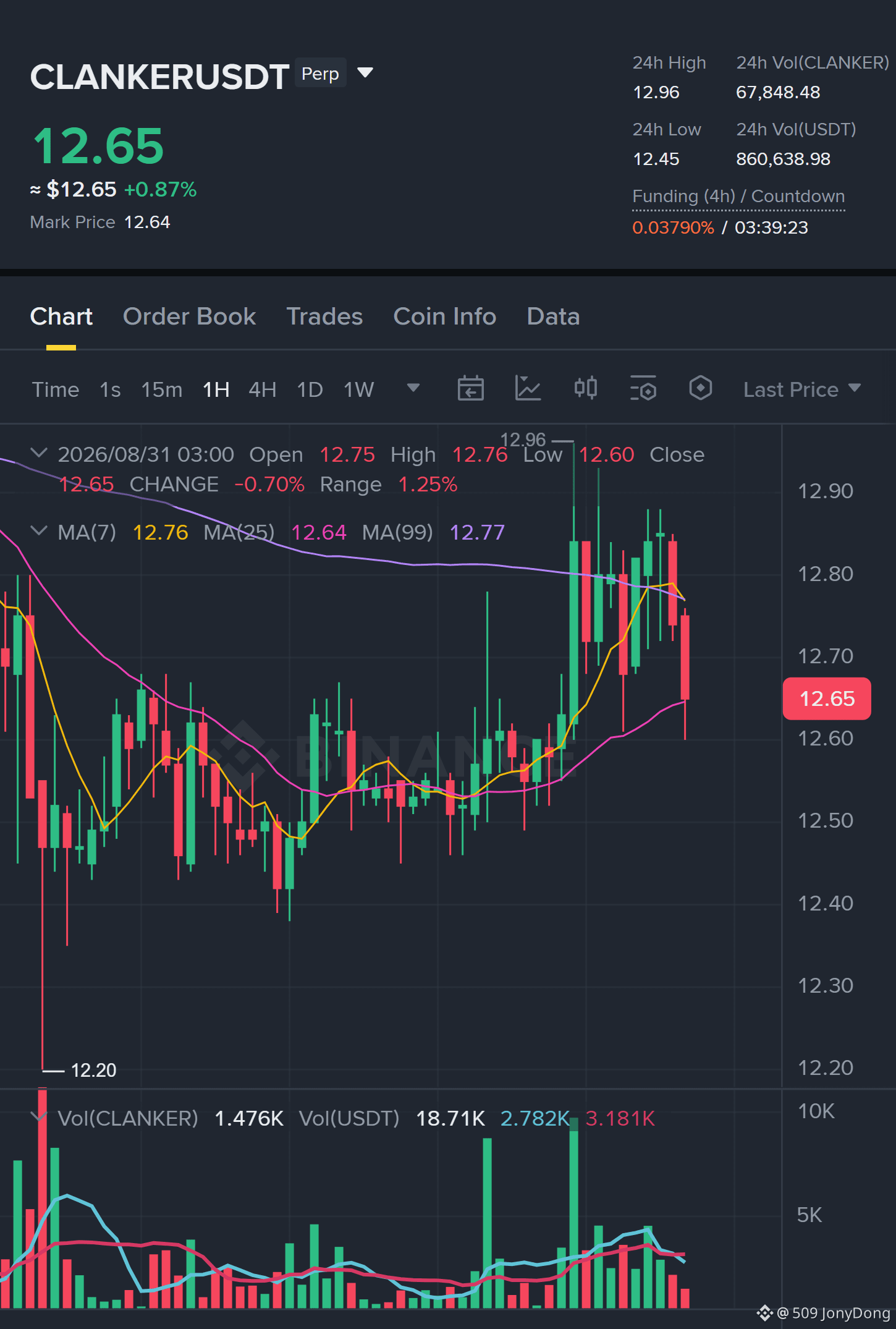Click the MA(99) value 12.77
This screenshot has width=896, height=1329.
(477, 532)
